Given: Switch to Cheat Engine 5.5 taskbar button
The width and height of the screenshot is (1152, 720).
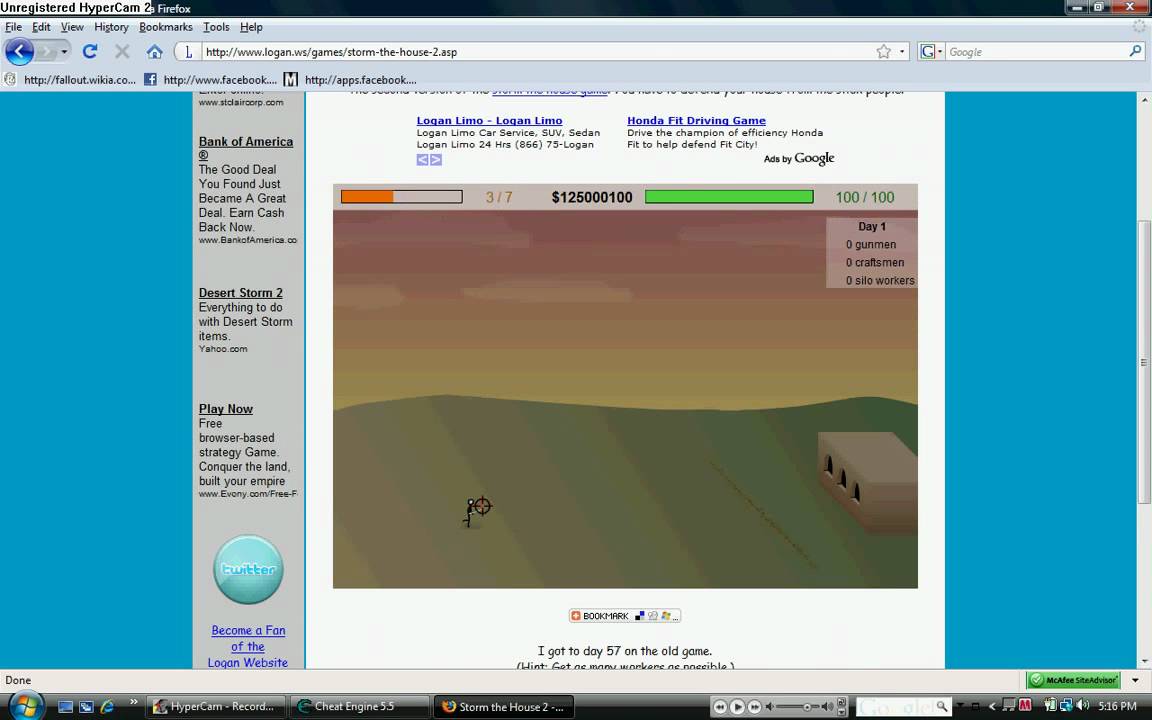Looking at the screenshot, I should 359,707.
